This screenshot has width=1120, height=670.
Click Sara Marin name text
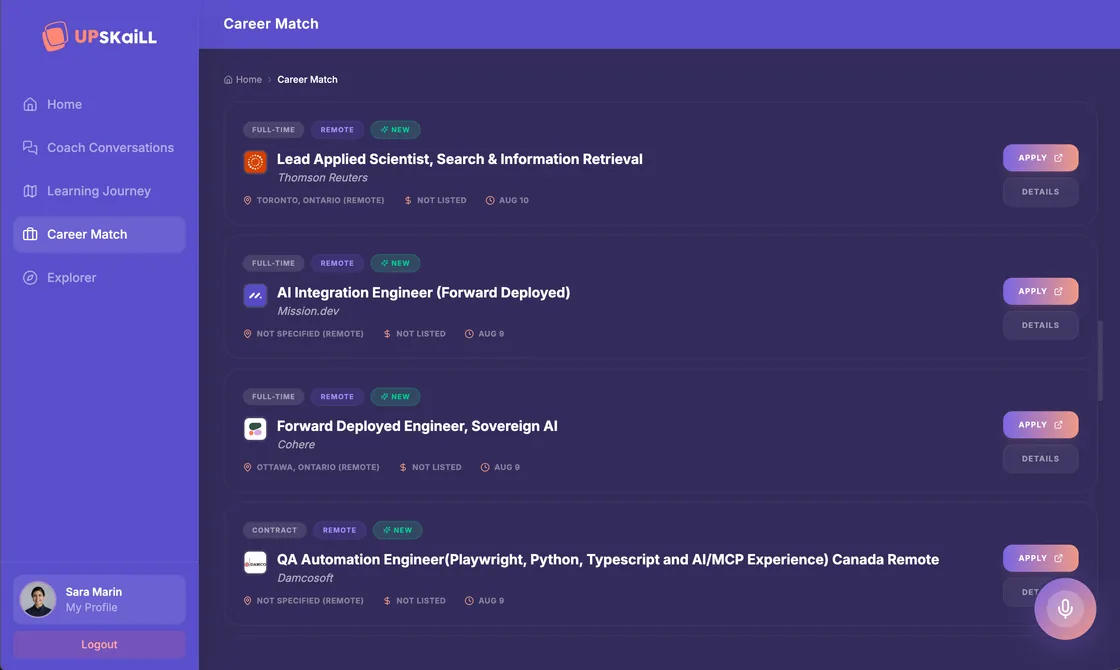(94, 591)
